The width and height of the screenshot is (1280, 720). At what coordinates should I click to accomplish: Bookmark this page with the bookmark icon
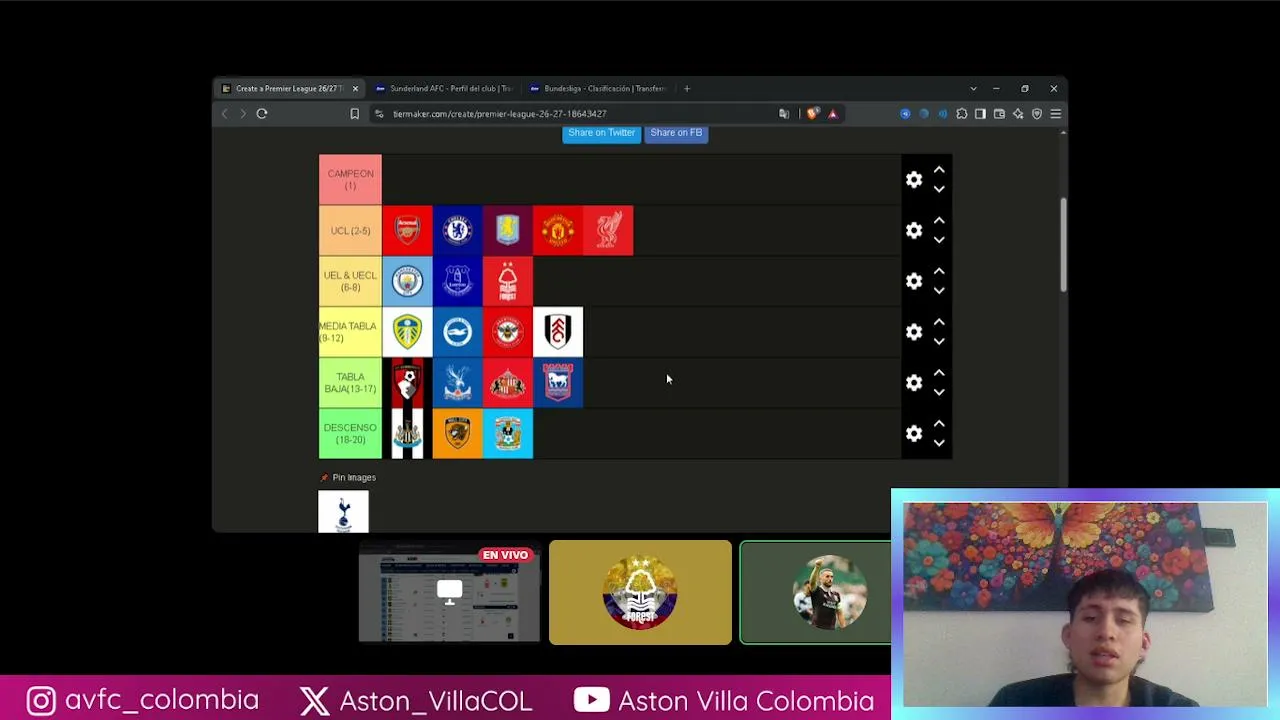(x=354, y=114)
